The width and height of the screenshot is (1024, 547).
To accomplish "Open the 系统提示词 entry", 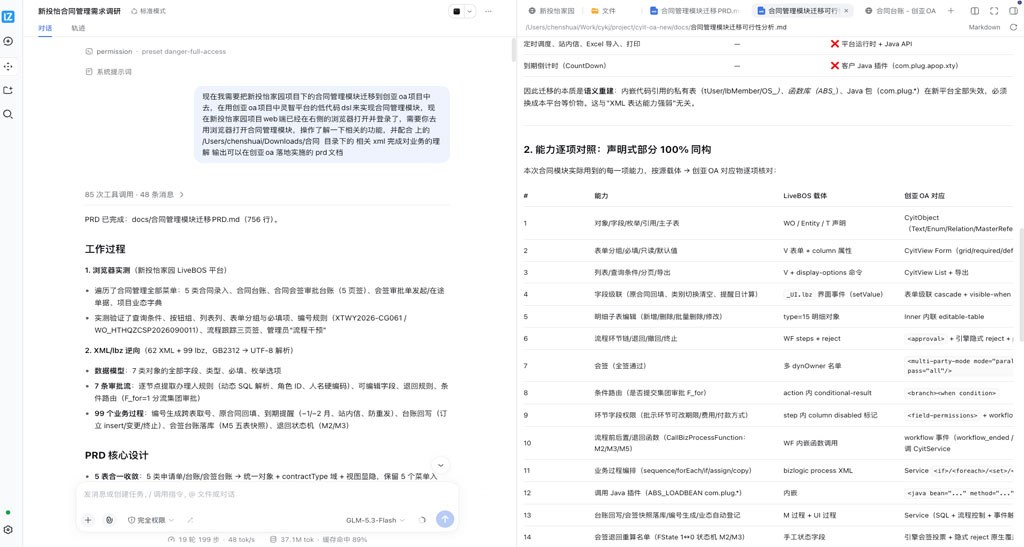I will (108, 72).
